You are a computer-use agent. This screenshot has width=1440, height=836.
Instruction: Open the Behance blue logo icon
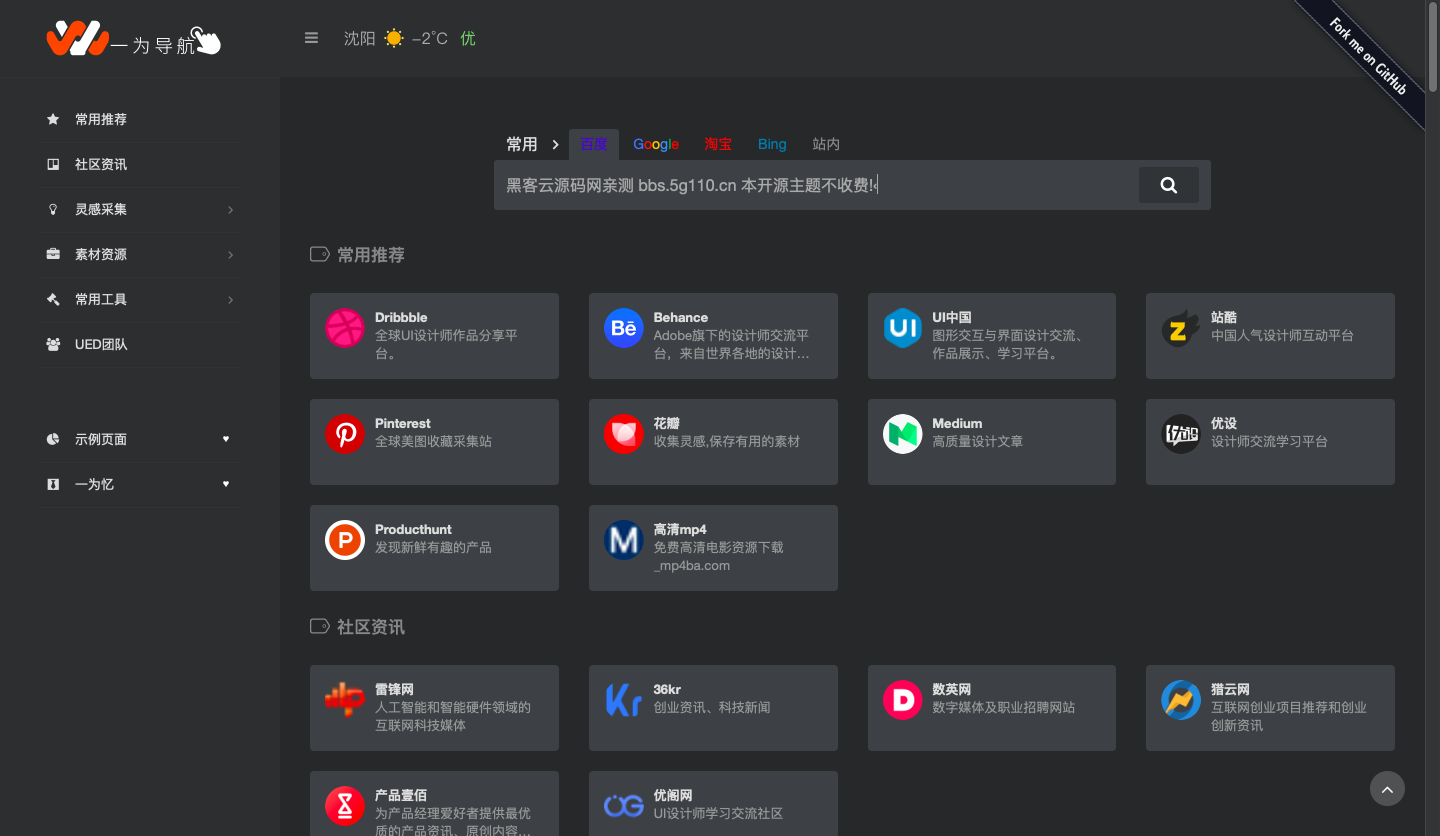click(623, 328)
